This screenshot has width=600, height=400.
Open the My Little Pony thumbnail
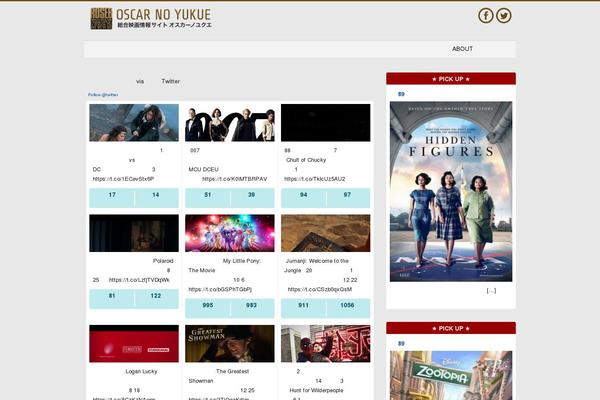(230, 233)
